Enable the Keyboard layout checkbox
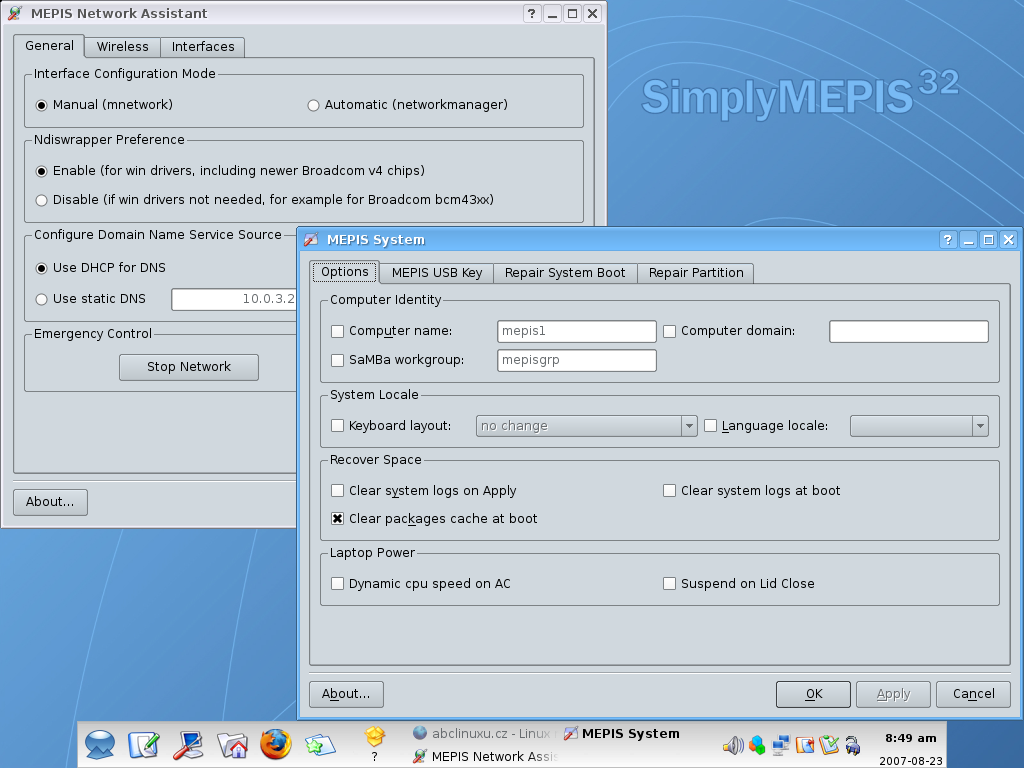The image size is (1024, 768). point(338,426)
